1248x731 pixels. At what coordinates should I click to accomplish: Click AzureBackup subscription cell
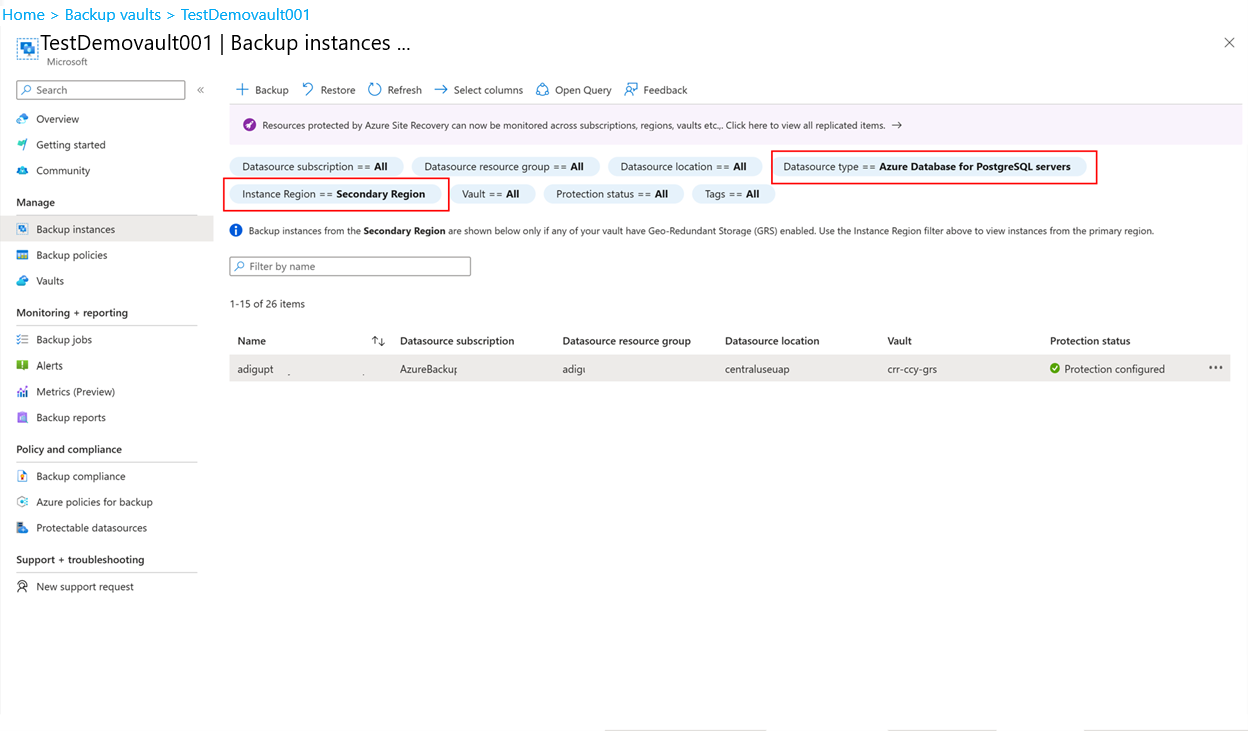pos(428,369)
